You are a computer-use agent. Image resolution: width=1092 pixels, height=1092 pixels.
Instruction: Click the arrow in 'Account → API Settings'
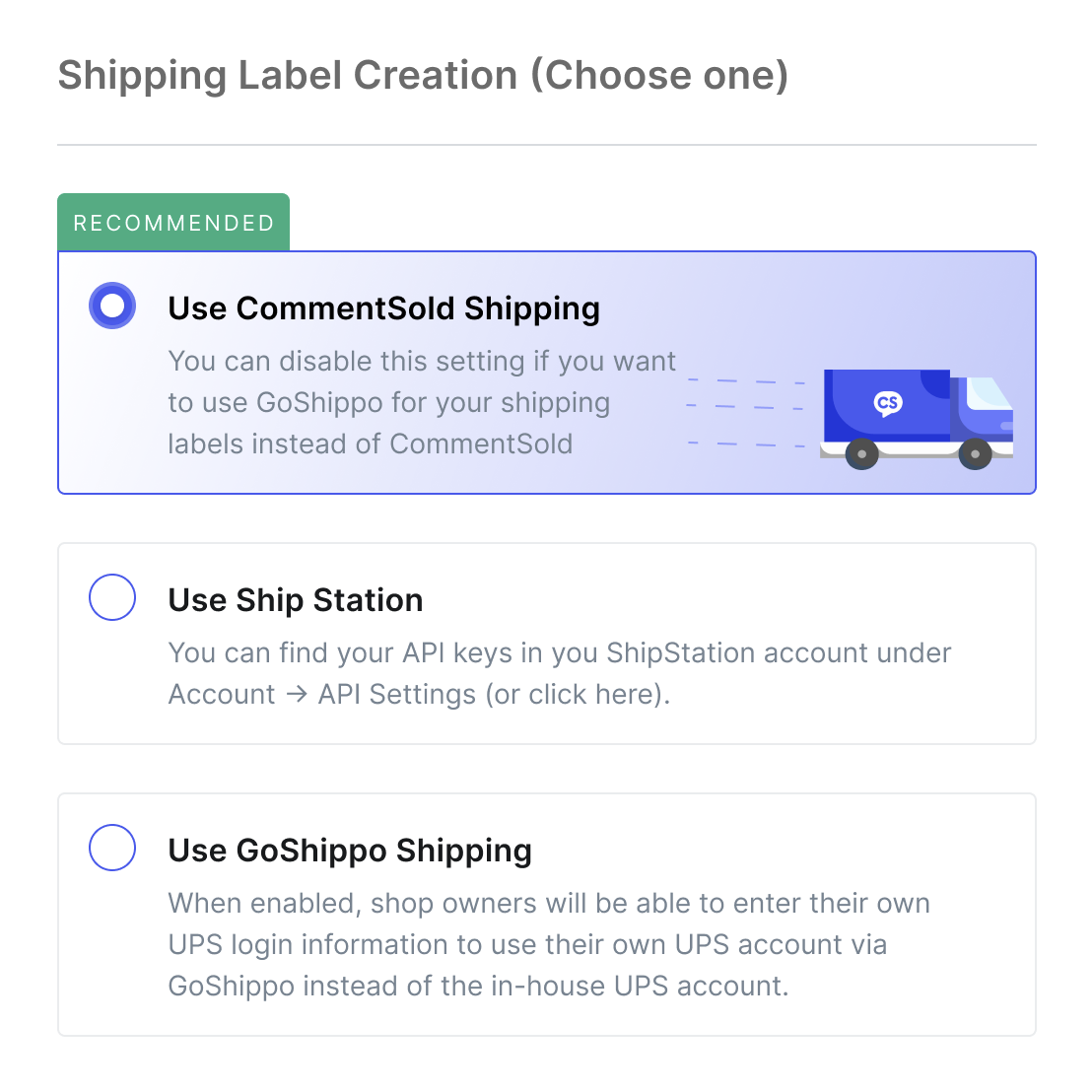click(297, 695)
